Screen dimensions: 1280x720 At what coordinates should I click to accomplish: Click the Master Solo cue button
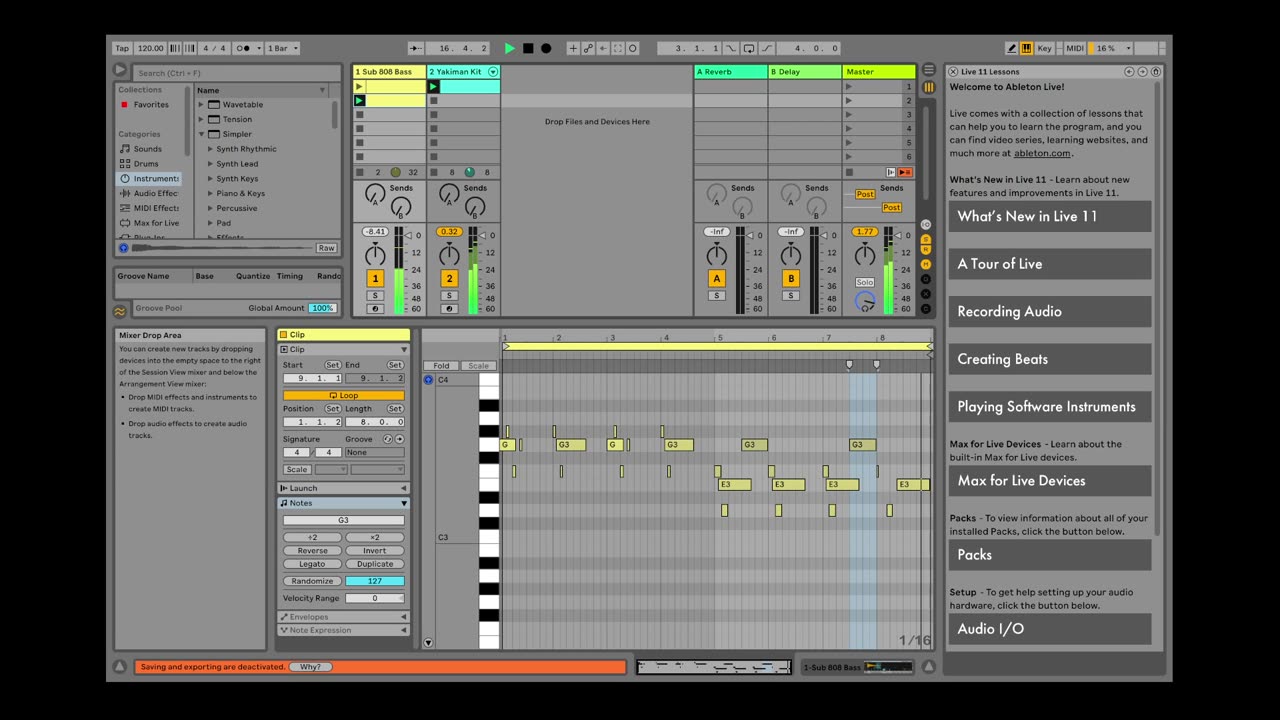(865, 283)
